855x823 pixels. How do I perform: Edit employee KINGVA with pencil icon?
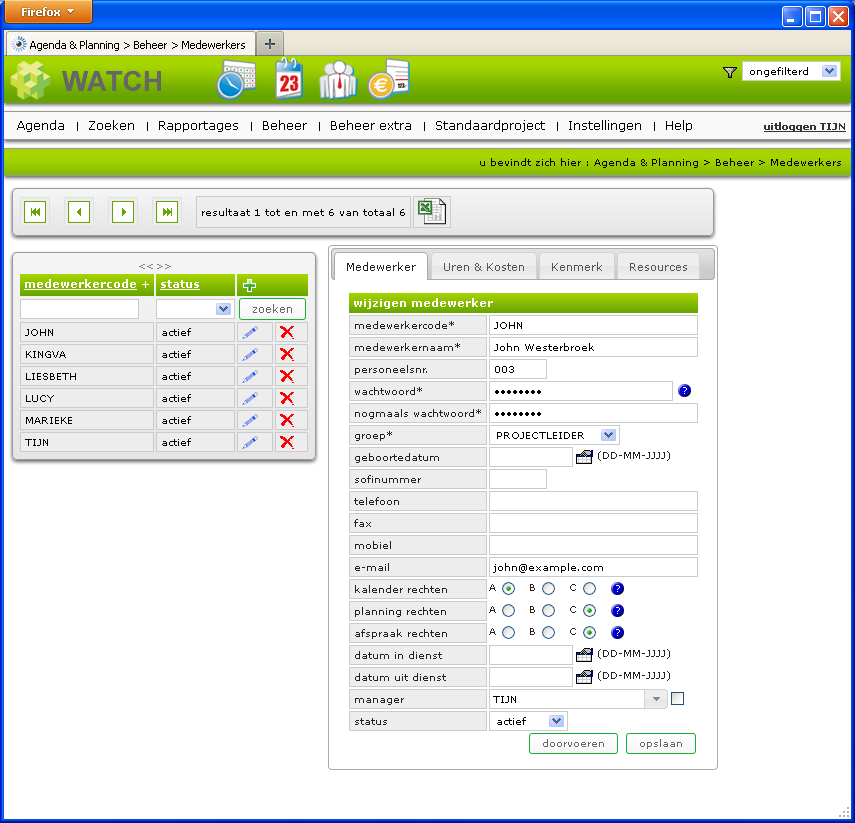(250, 355)
